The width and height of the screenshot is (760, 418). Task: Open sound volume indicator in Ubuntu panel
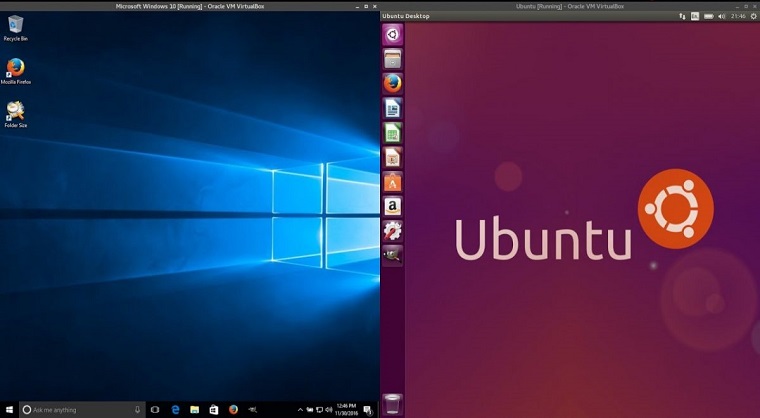(722, 16)
